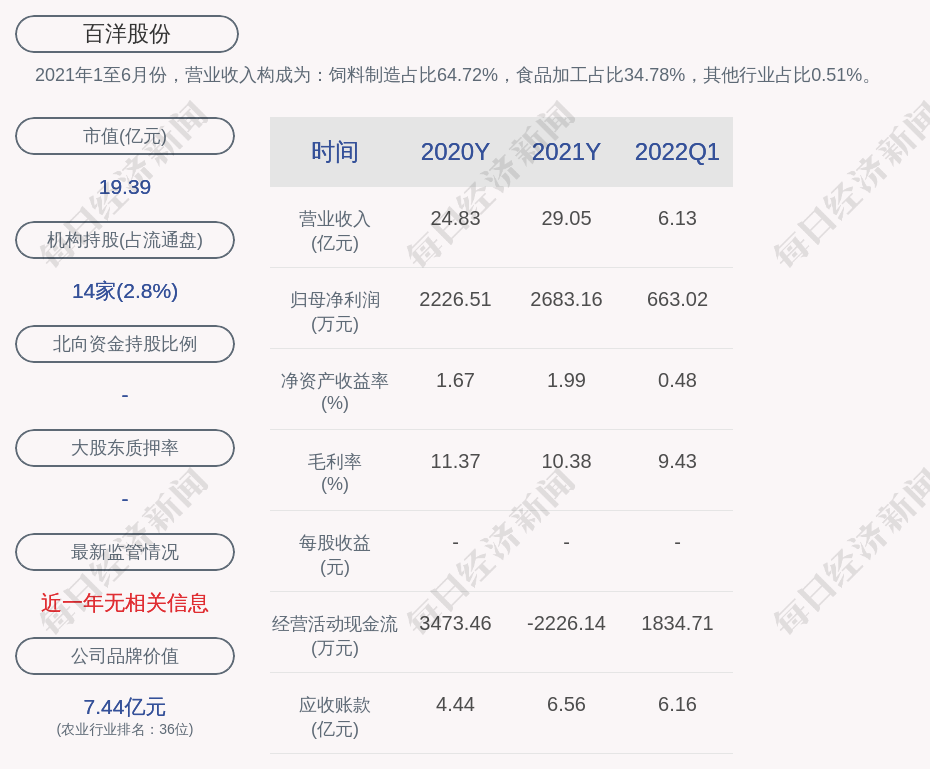Select the 应收账款 2022Q1 value 6.16
930x769 pixels.
tap(677, 704)
